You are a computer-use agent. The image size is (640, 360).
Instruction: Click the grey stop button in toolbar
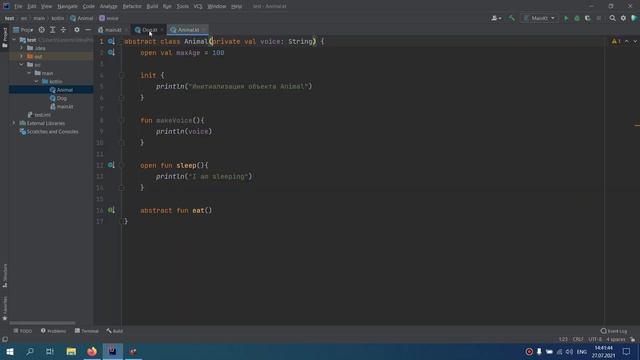coord(599,18)
